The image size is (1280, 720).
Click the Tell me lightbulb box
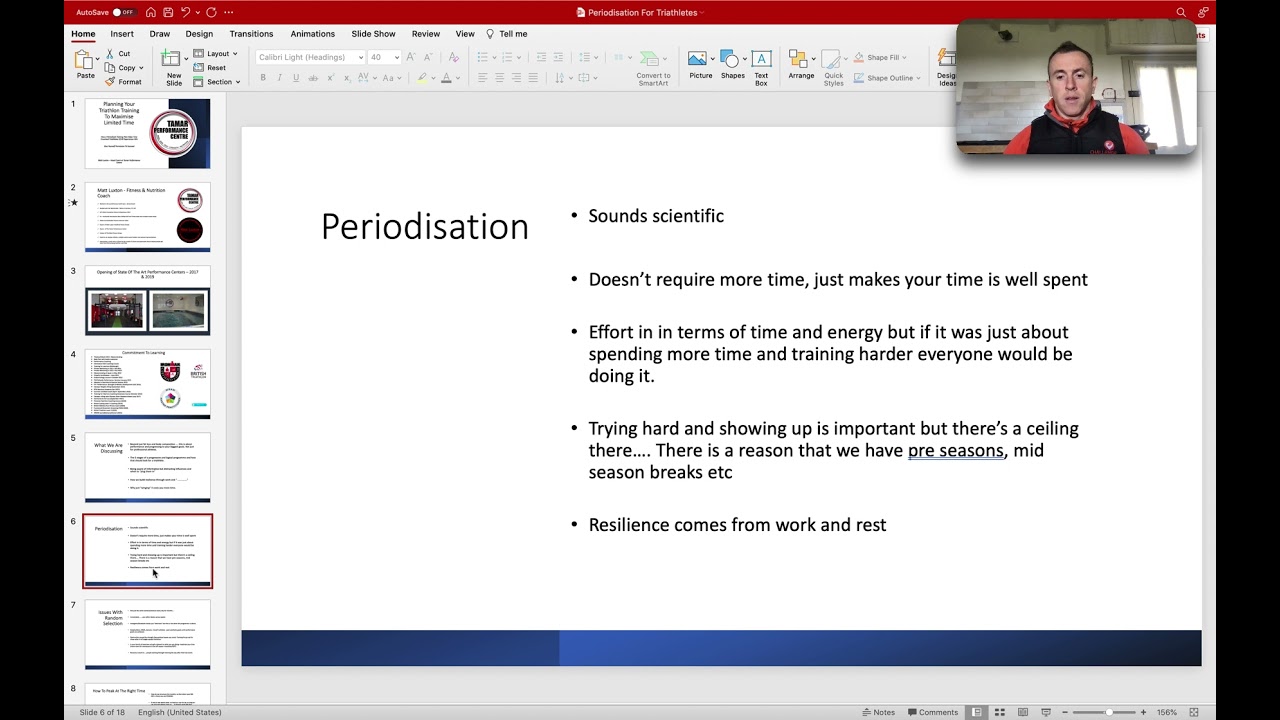pyautogui.click(x=507, y=34)
